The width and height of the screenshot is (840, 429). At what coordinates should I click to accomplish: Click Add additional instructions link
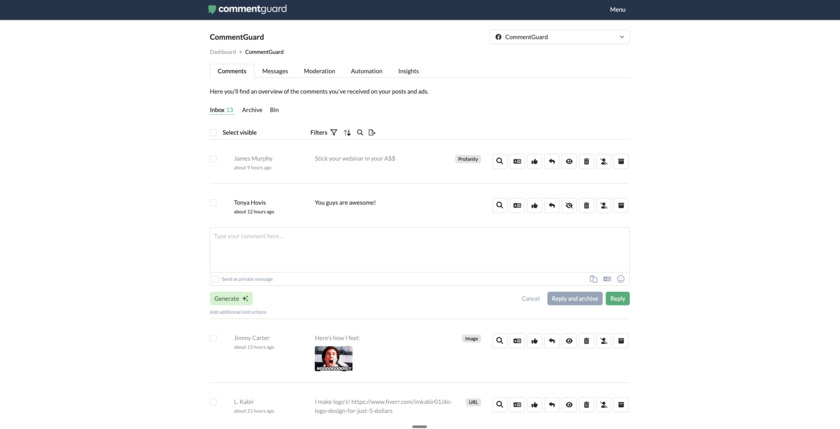238,312
